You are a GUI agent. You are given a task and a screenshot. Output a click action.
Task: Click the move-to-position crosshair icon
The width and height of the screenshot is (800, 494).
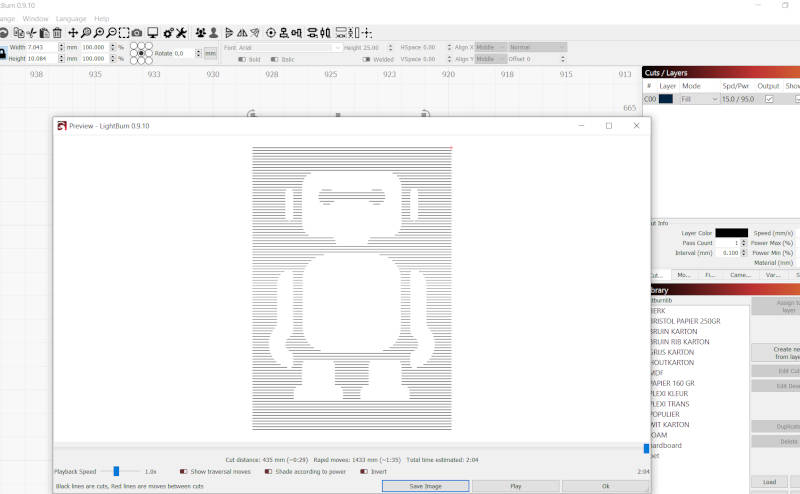pyautogui.click(x=367, y=33)
